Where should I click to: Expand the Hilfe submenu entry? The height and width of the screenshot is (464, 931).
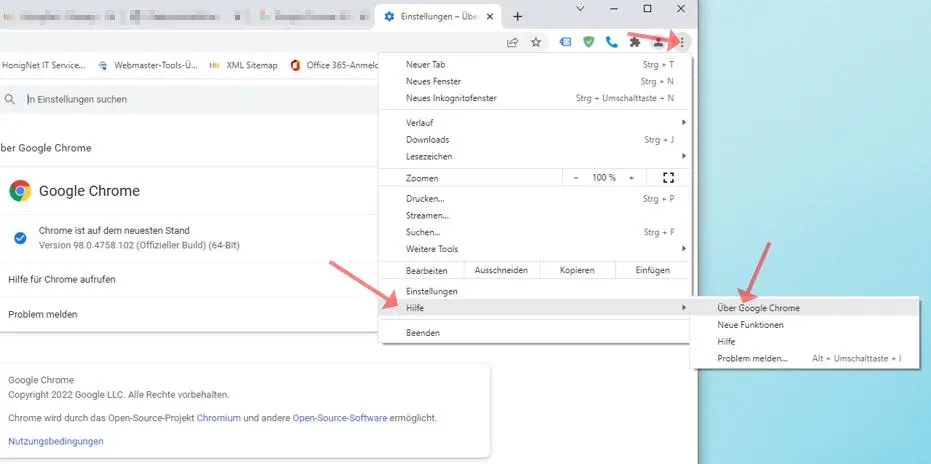(534, 308)
